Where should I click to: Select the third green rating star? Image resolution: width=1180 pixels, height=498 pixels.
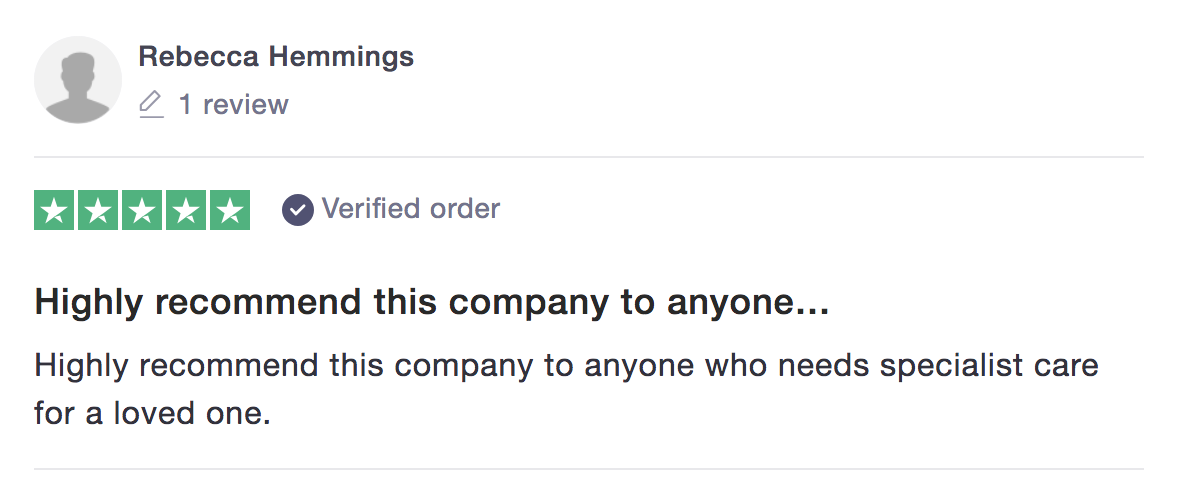tap(141, 211)
